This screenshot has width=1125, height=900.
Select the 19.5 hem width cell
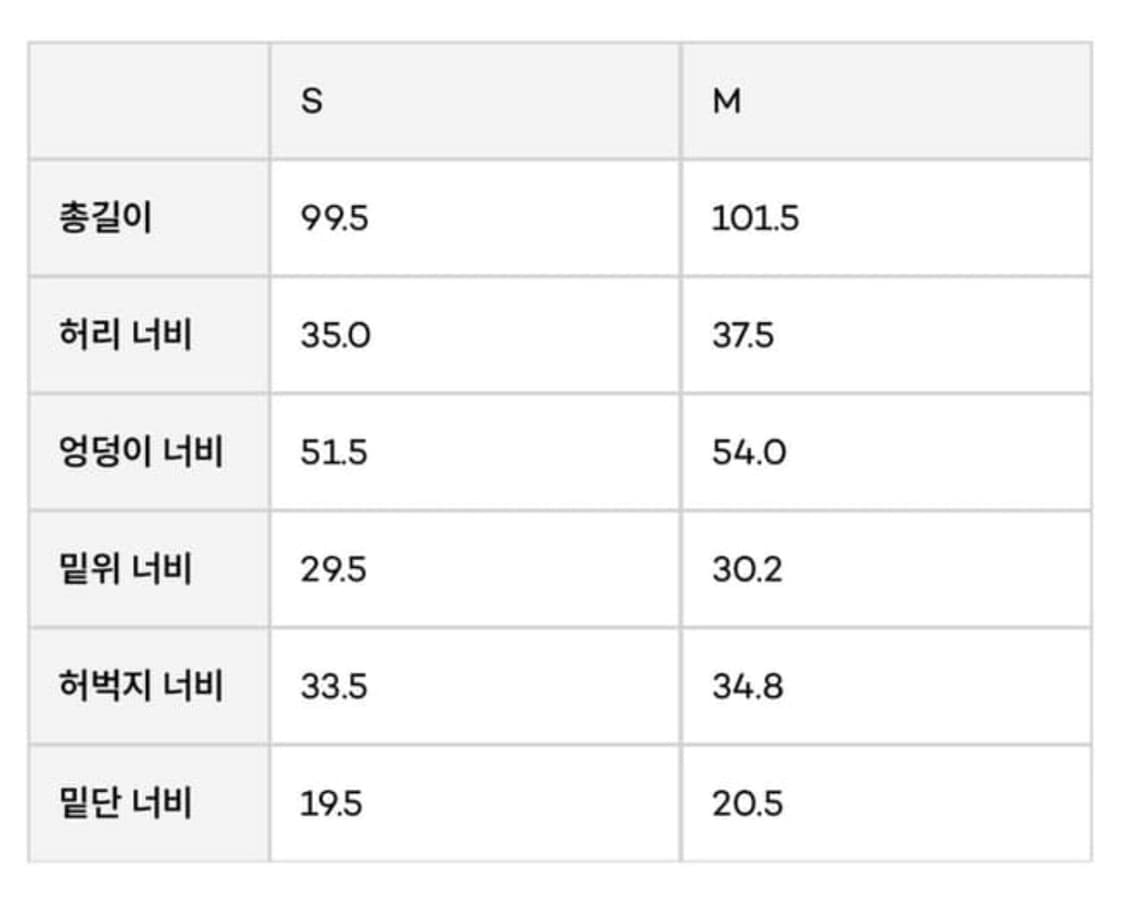(331, 803)
